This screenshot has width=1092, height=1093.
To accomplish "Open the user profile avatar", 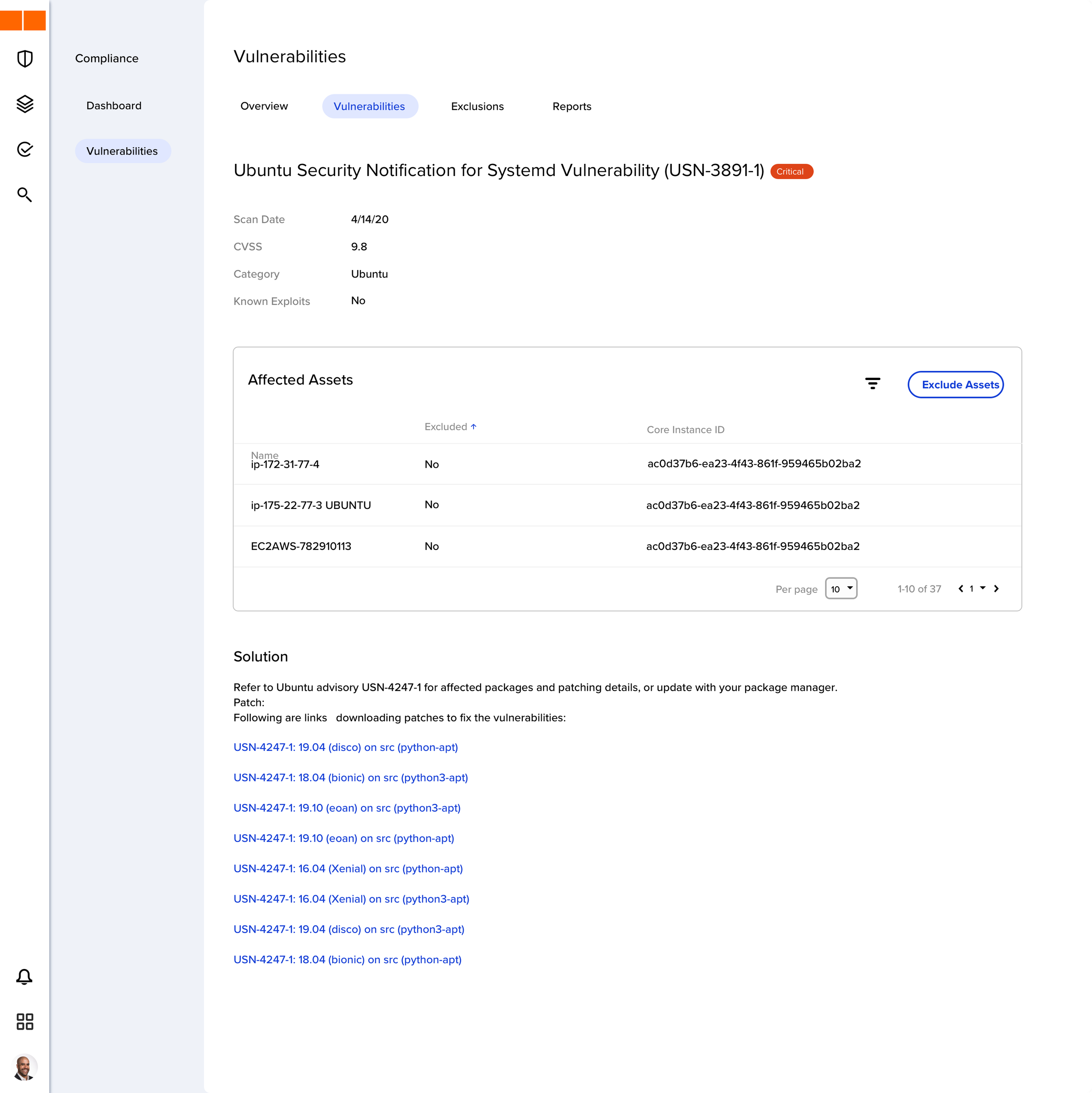I will pos(24,1068).
